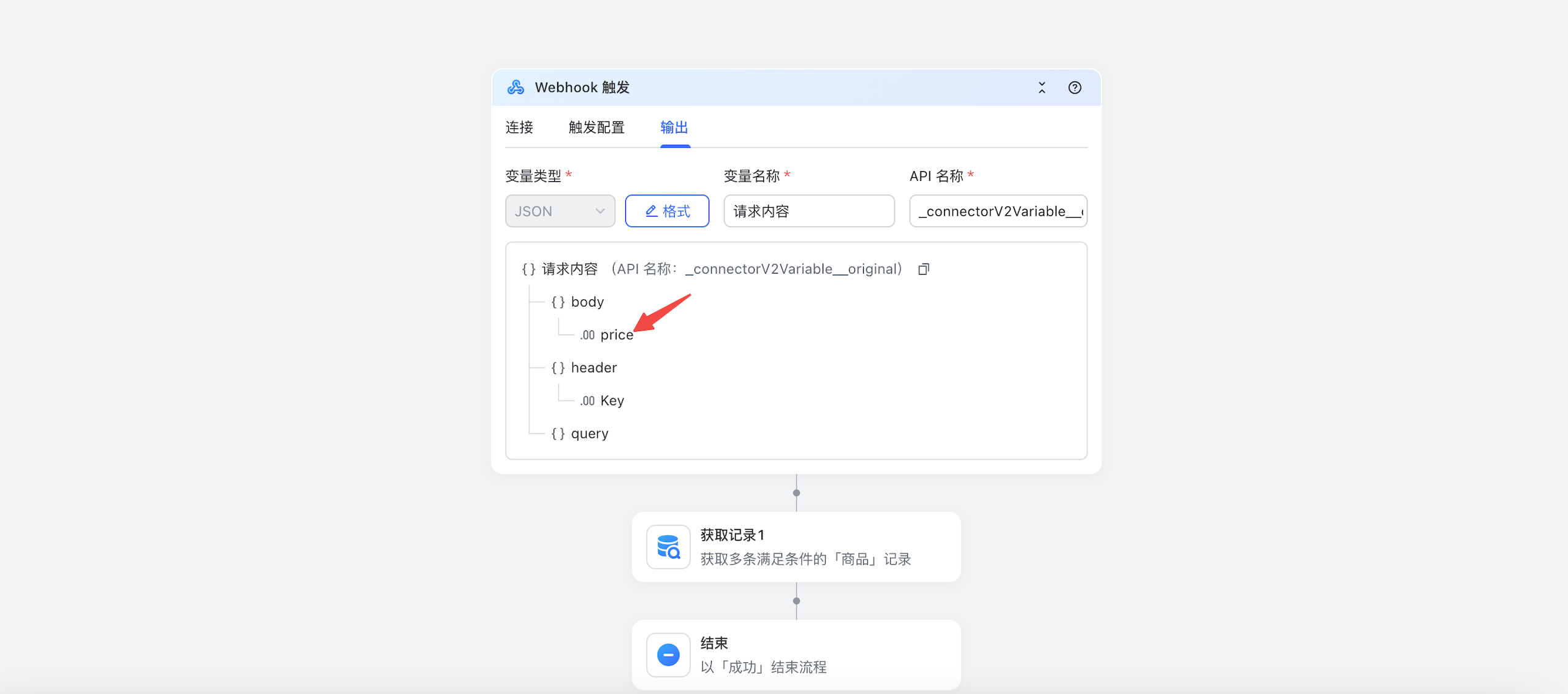Click the .00 number icon beside price
Screen dimensions: 1568x694
(x=587, y=335)
